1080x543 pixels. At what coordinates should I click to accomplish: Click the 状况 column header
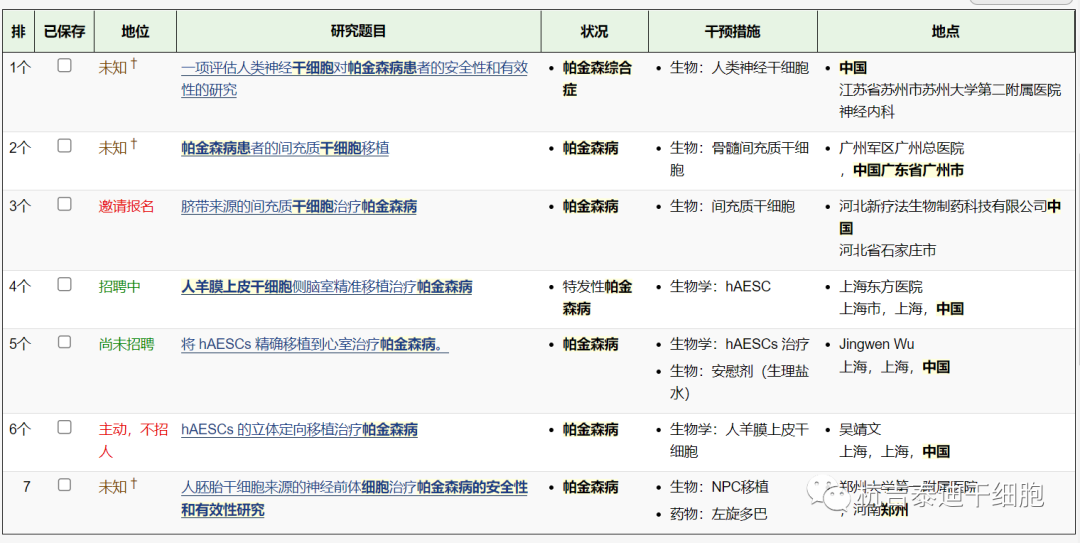594,32
